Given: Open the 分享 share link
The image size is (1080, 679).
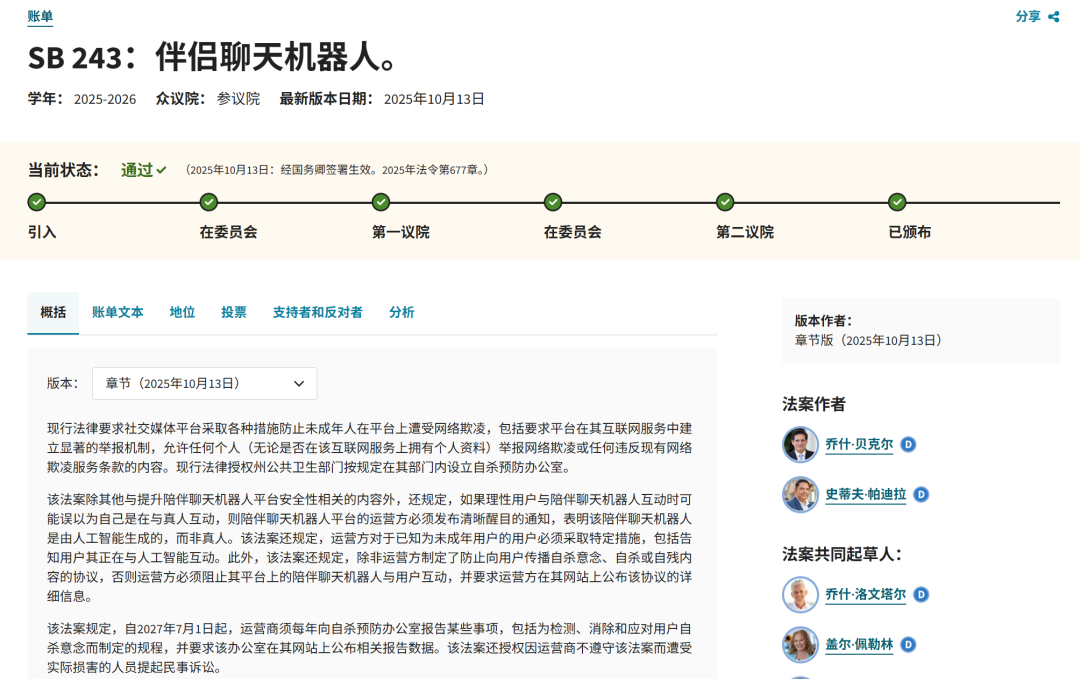Looking at the screenshot, I should pos(1028,17).
